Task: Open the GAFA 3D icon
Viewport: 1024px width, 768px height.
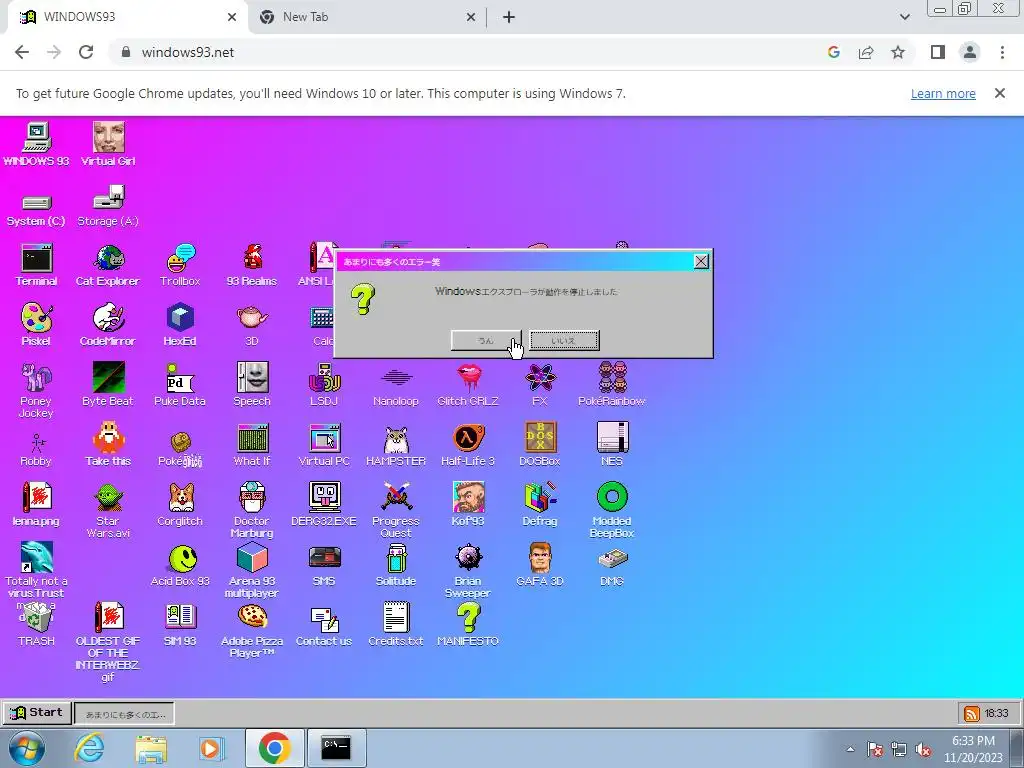Action: click(x=540, y=565)
